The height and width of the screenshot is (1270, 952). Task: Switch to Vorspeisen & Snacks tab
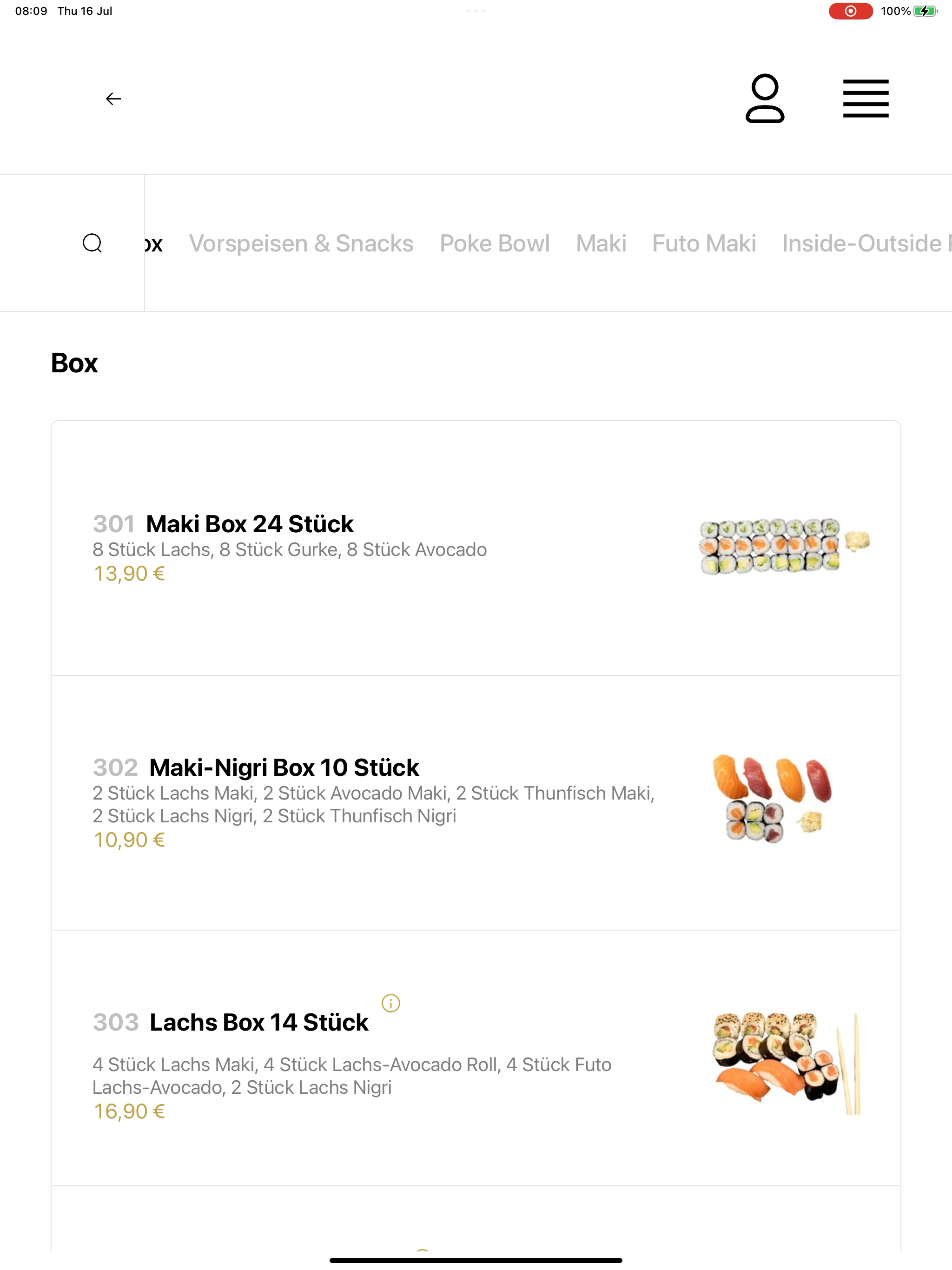coord(301,244)
